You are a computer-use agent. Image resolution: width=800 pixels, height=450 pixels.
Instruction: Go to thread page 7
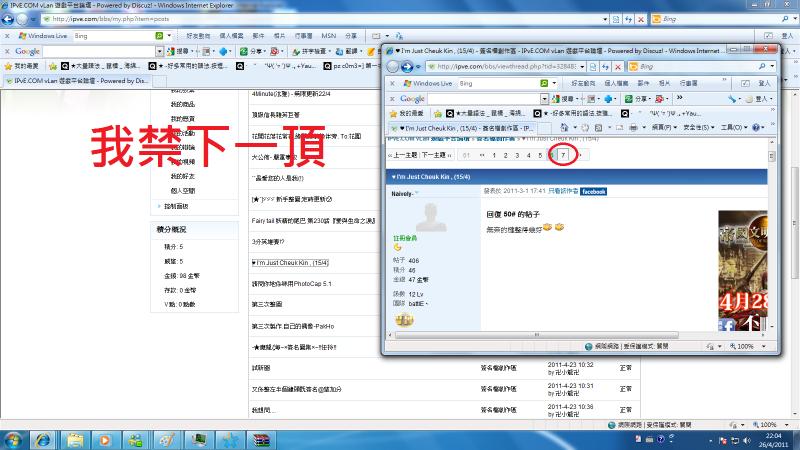(563, 155)
